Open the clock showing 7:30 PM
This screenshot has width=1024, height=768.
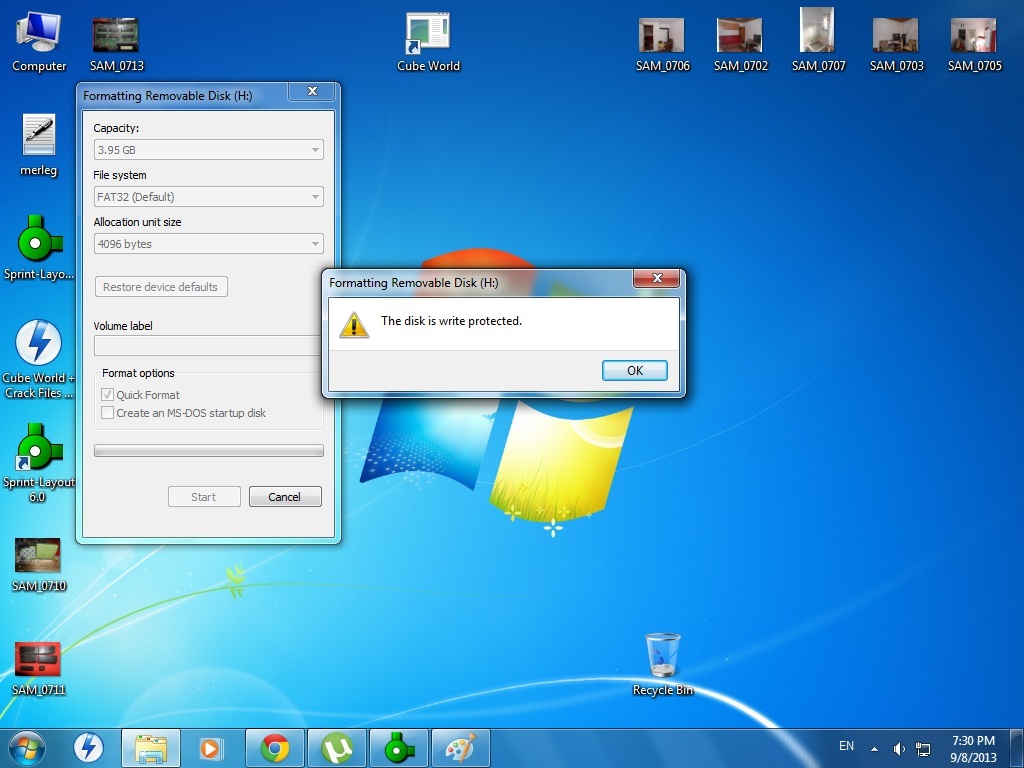(x=973, y=748)
